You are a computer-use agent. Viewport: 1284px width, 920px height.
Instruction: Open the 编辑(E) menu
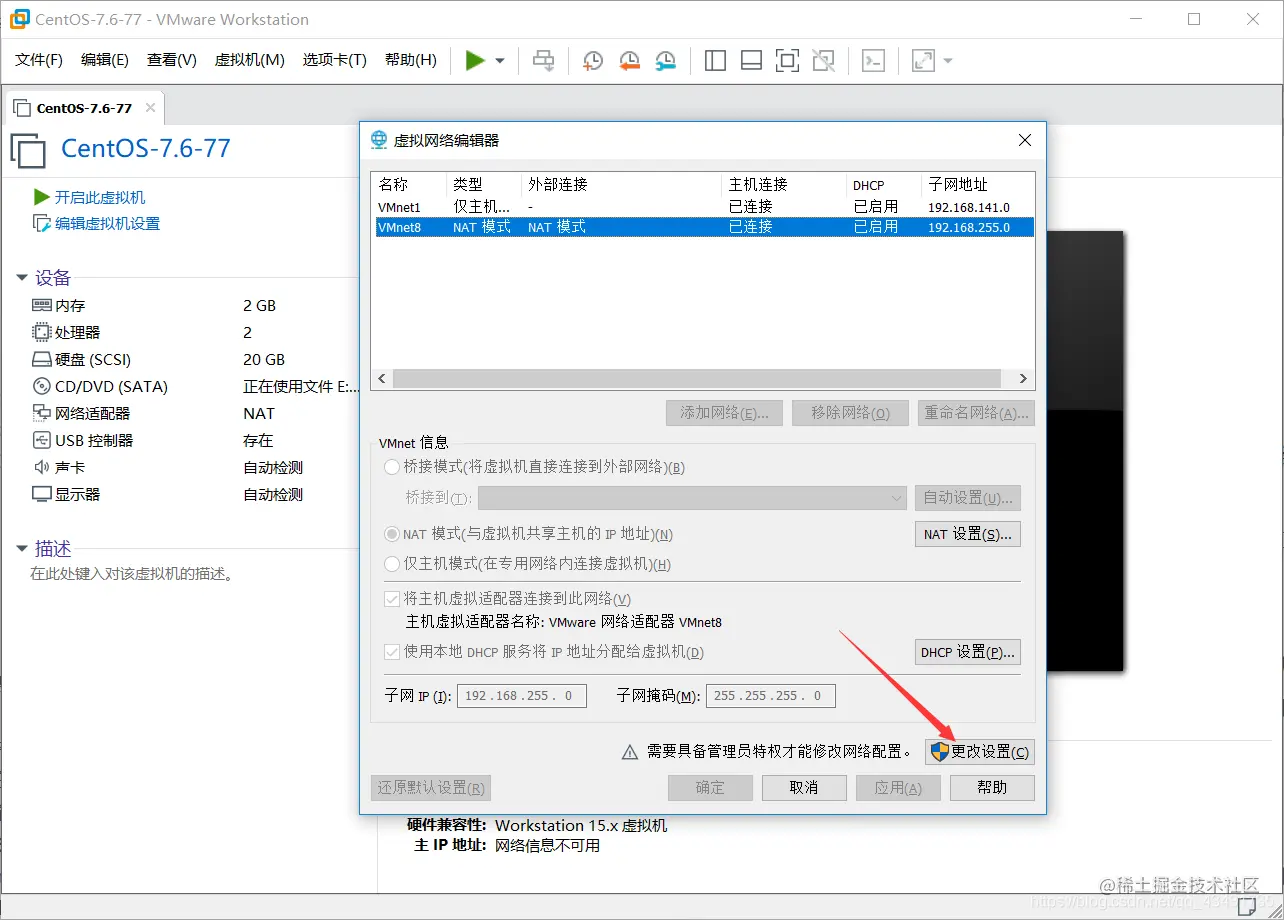click(x=105, y=60)
